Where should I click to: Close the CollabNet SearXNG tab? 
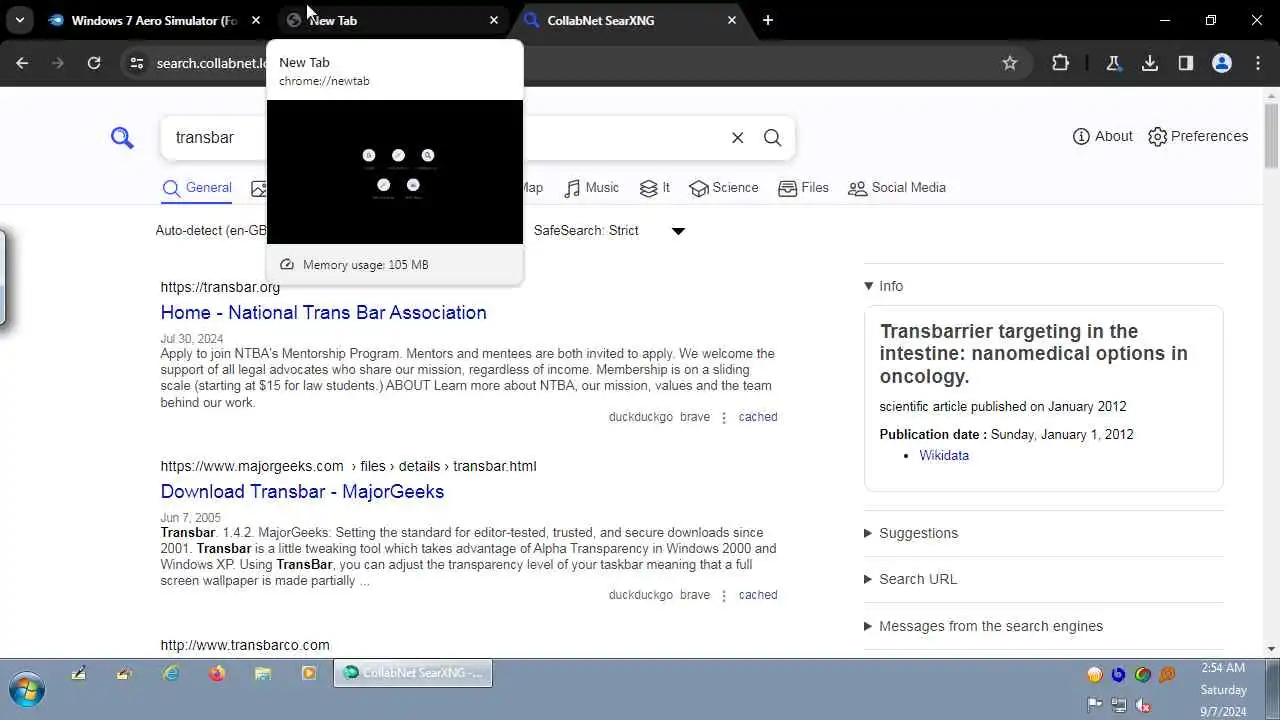click(x=732, y=20)
